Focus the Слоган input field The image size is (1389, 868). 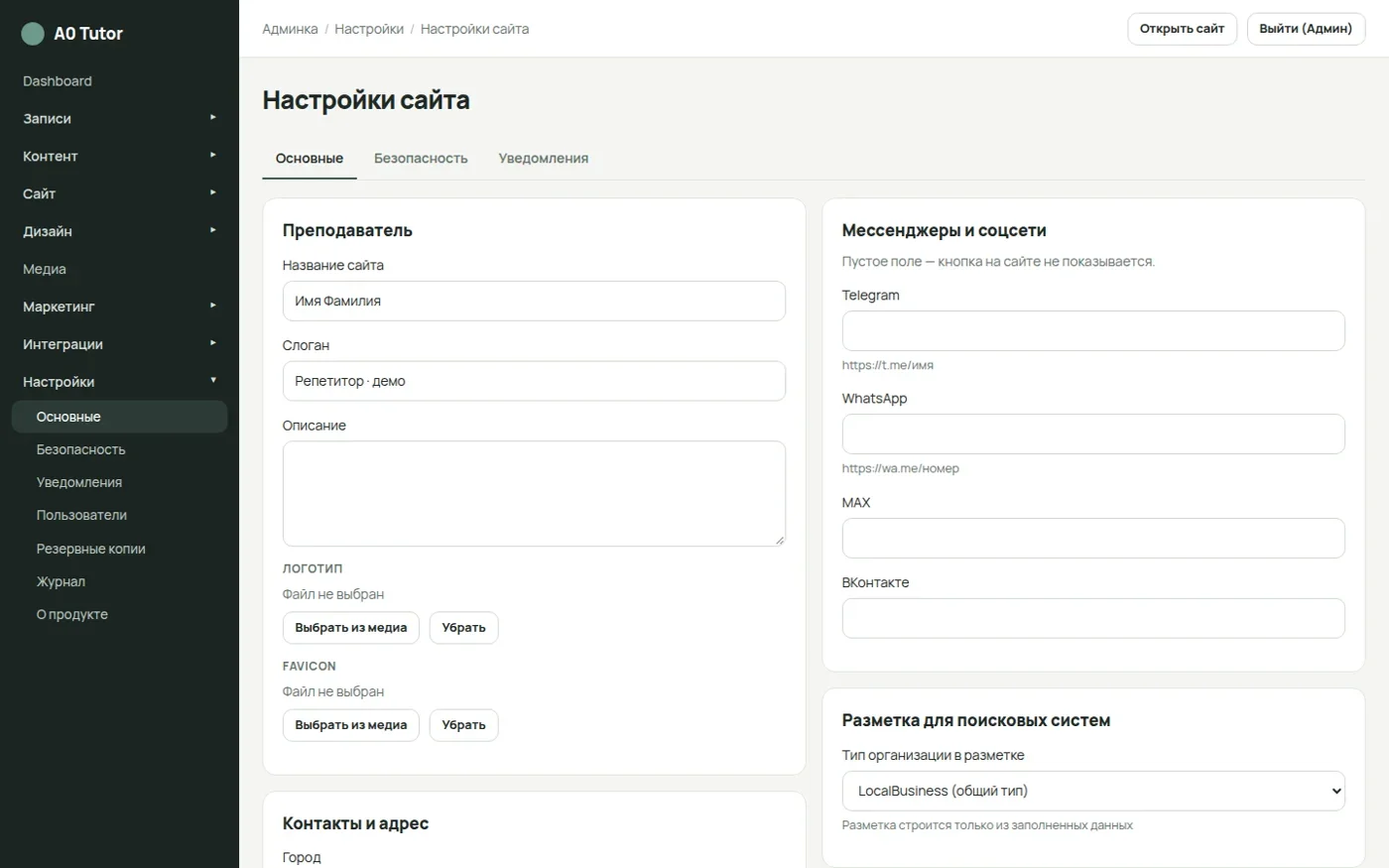coord(534,381)
